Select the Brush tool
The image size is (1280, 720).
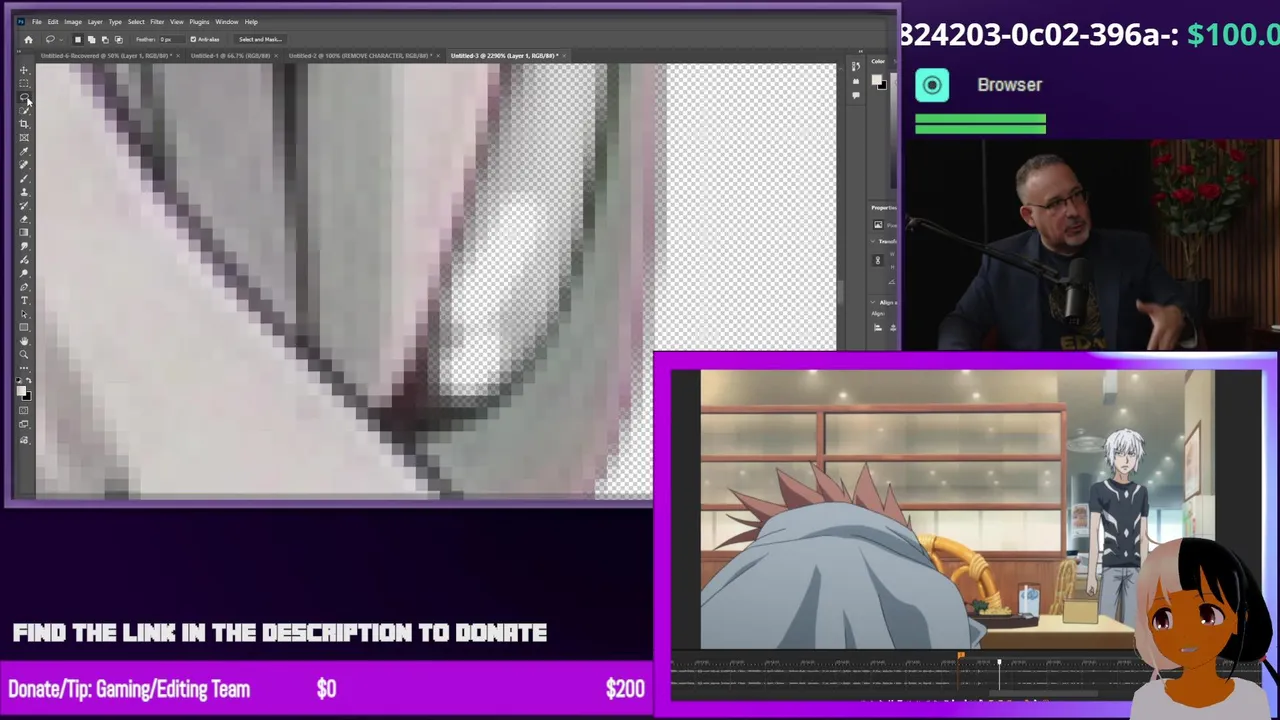(24, 180)
